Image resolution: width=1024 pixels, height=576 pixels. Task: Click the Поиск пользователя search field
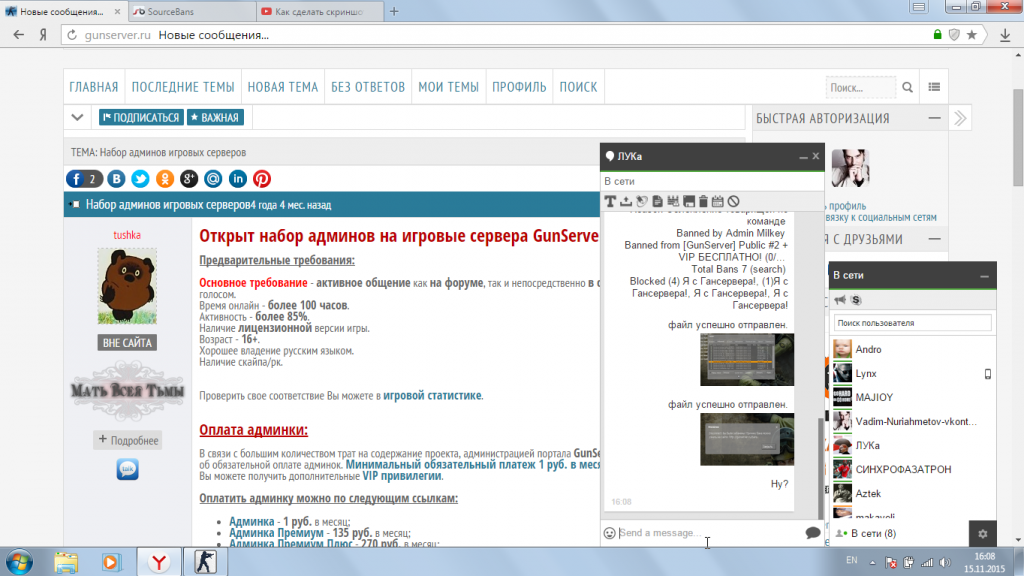pos(912,324)
